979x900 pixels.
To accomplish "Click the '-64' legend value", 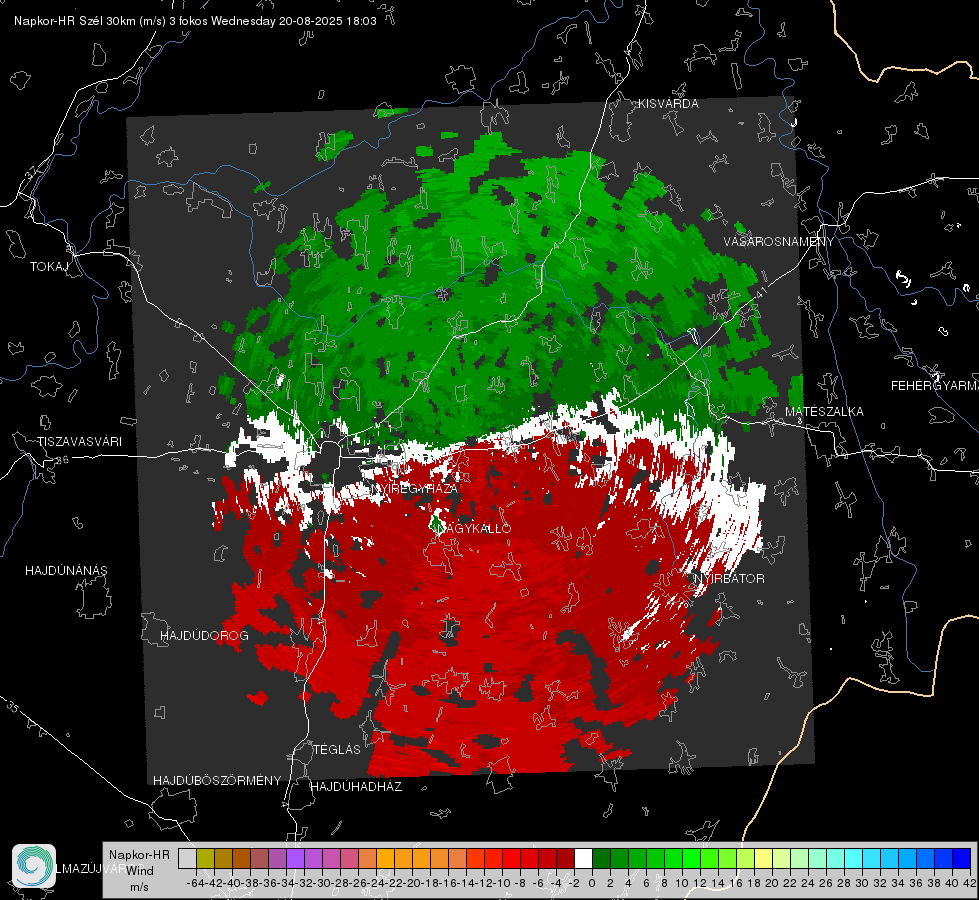I will pyautogui.click(x=196, y=883).
